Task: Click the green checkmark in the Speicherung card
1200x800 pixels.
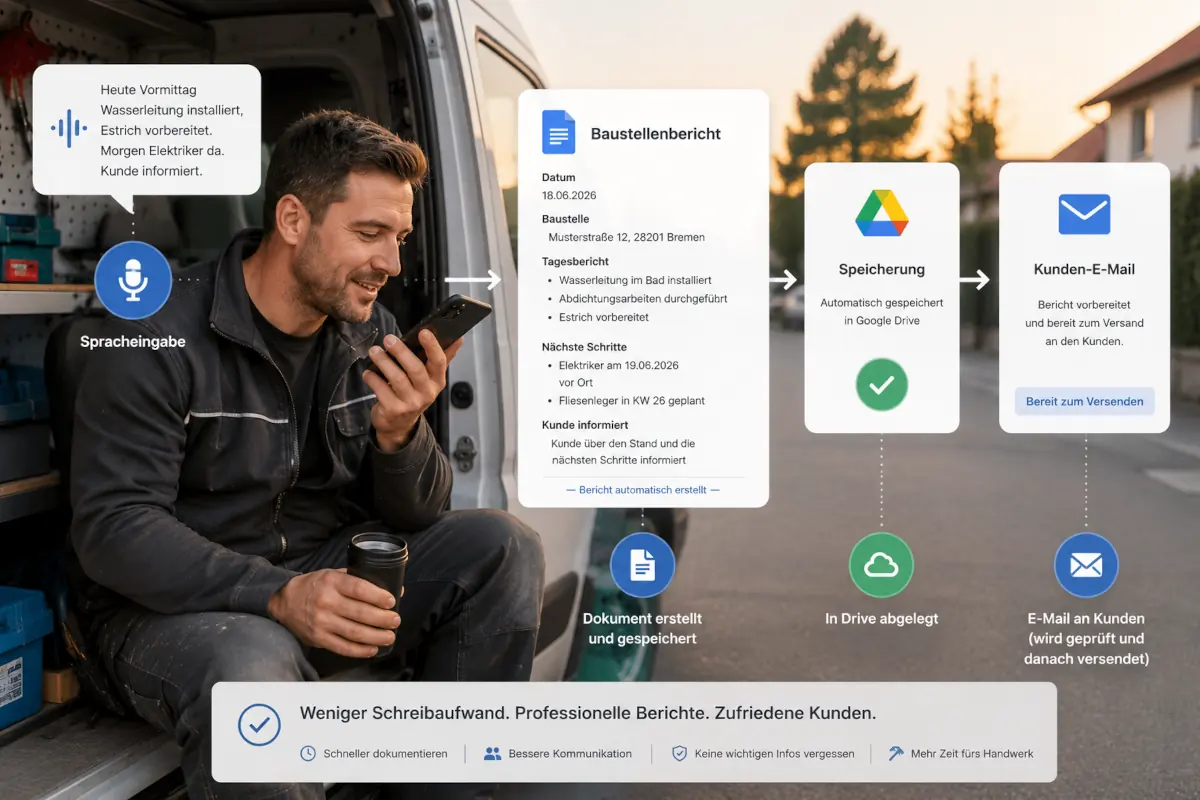Action: coord(881,385)
